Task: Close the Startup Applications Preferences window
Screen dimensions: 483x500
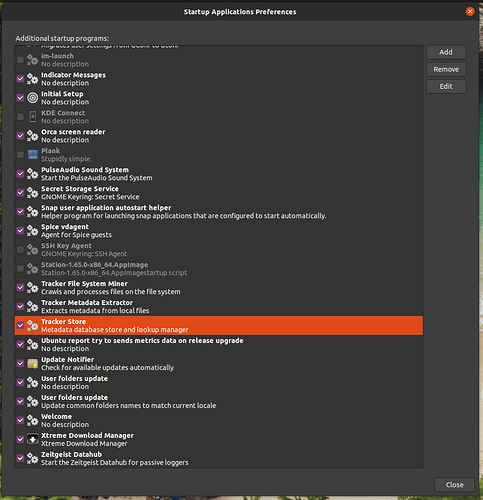Action: 470,12
